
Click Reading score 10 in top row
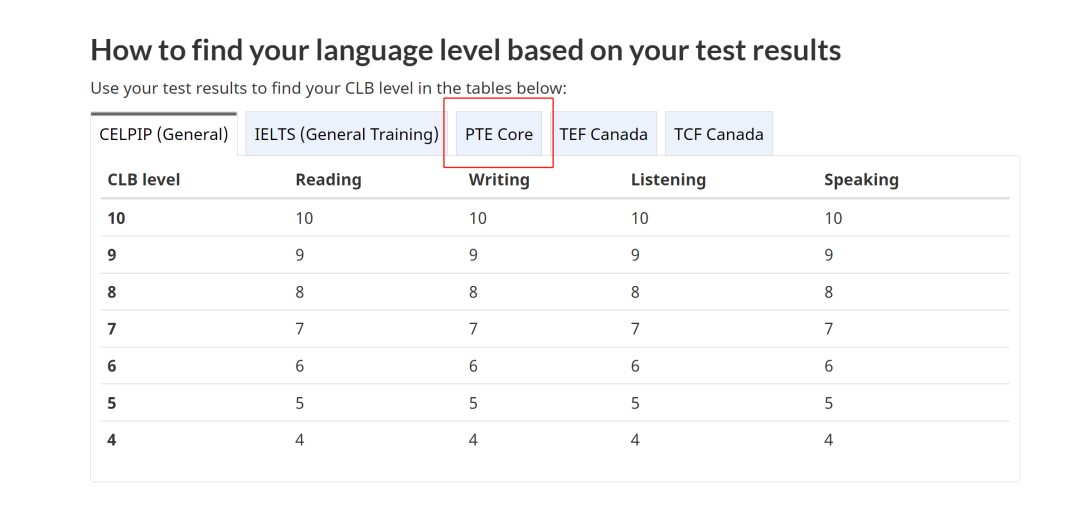[304, 218]
